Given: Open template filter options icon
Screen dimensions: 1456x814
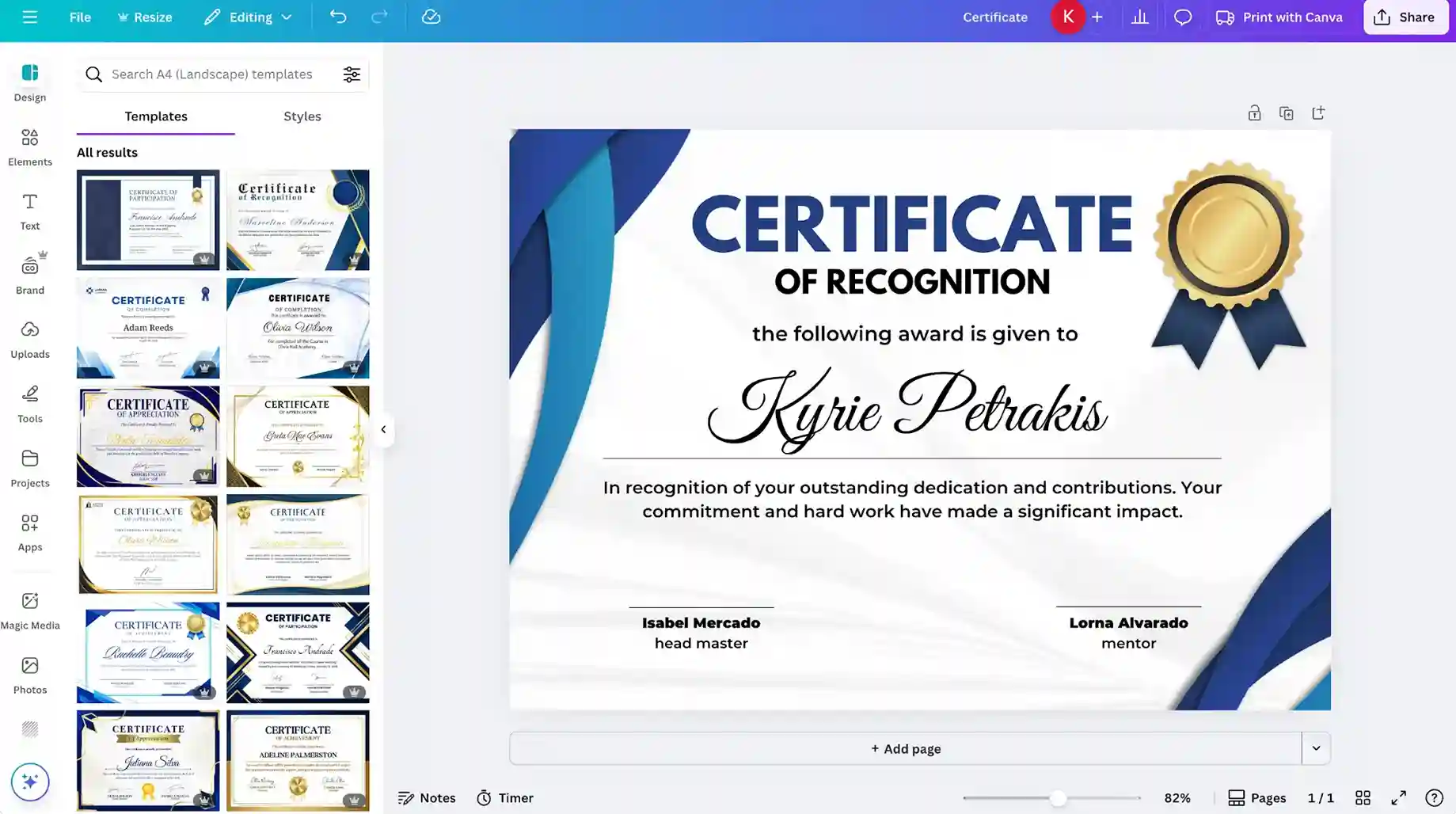Looking at the screenshot, I should 352,74.
